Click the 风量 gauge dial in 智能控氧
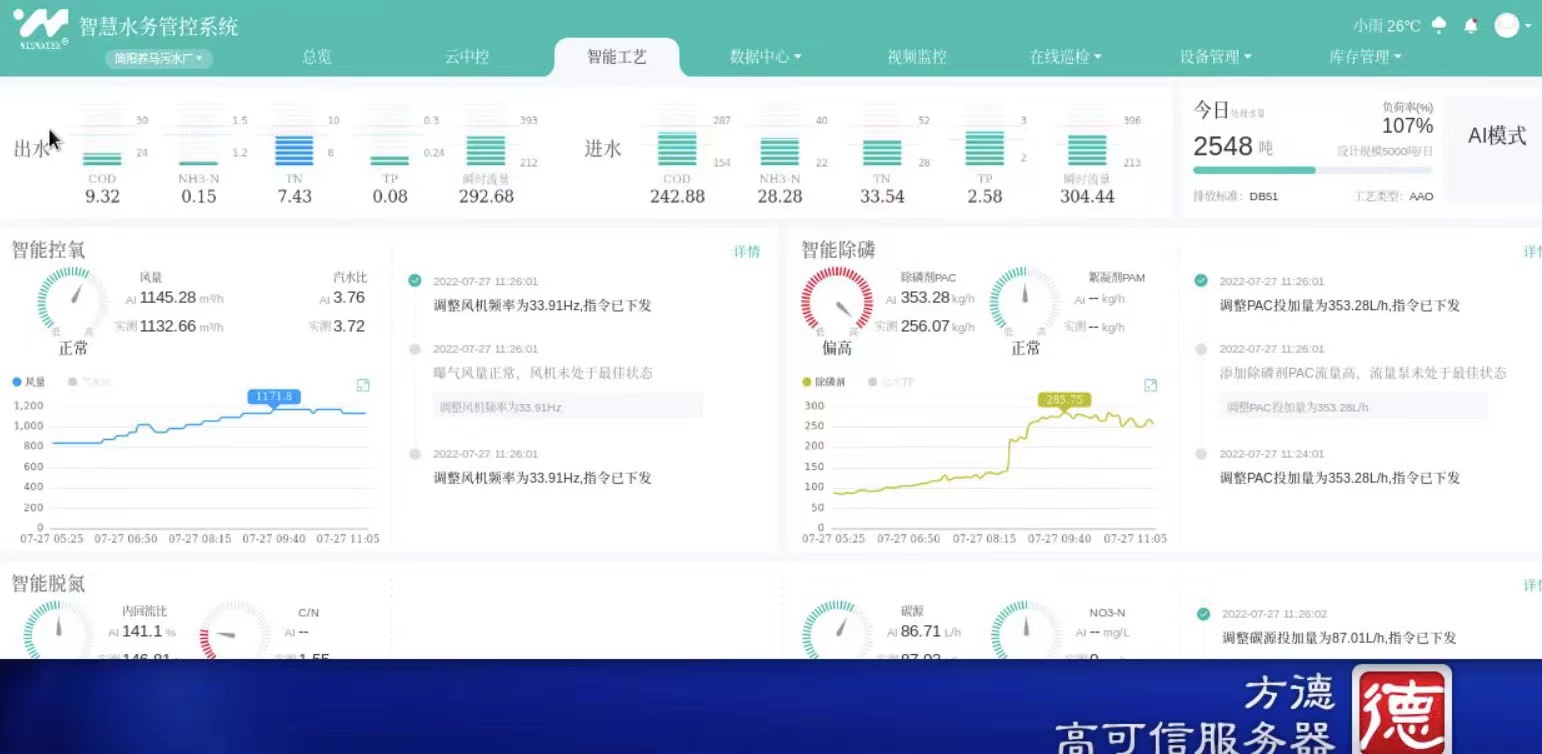Image resolution: width=1542 pixels, height=754 pixels. 72,300
